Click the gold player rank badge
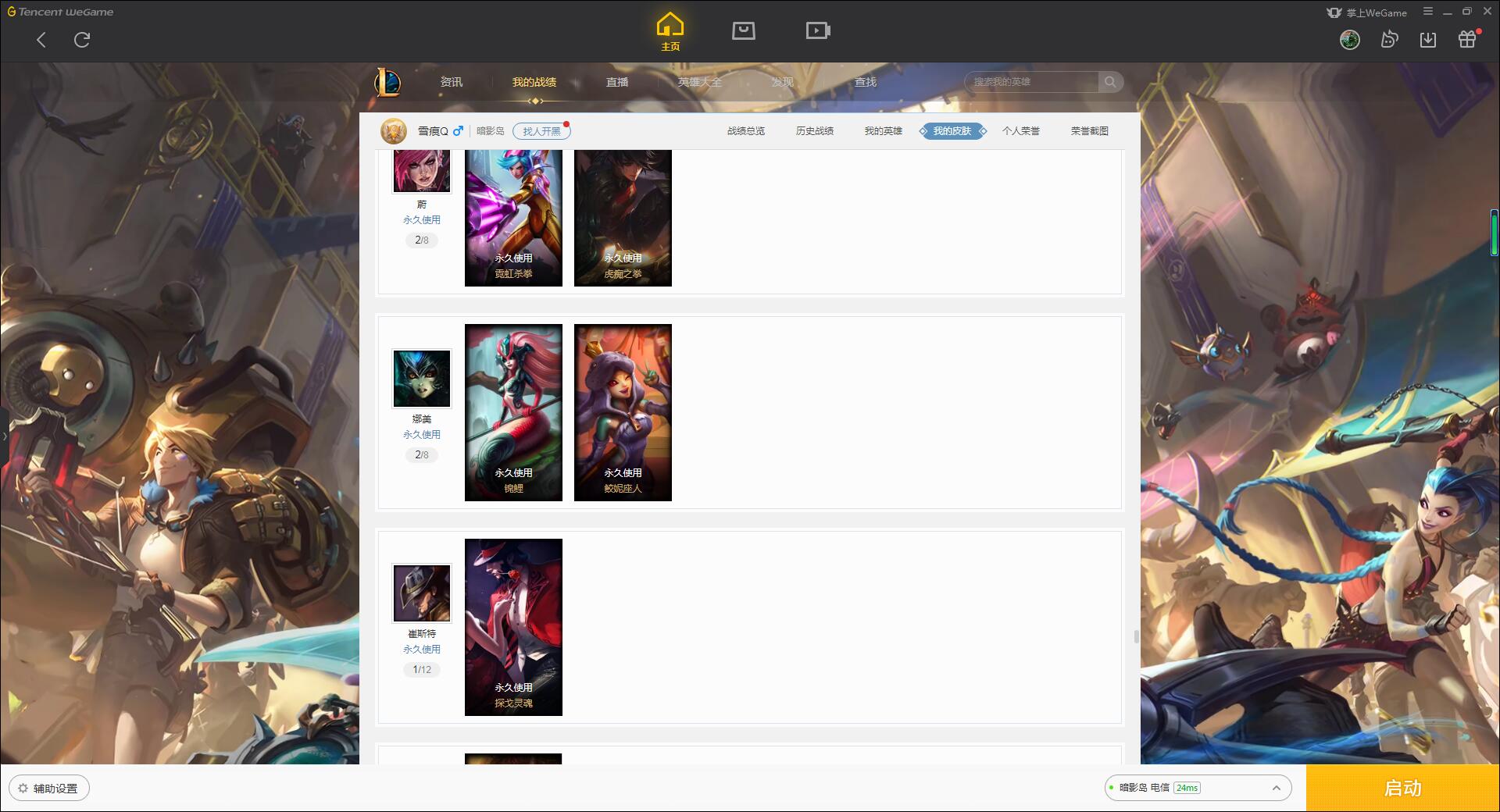The width and height of the screenshot is (1500, 812). (x=394, y=131)
